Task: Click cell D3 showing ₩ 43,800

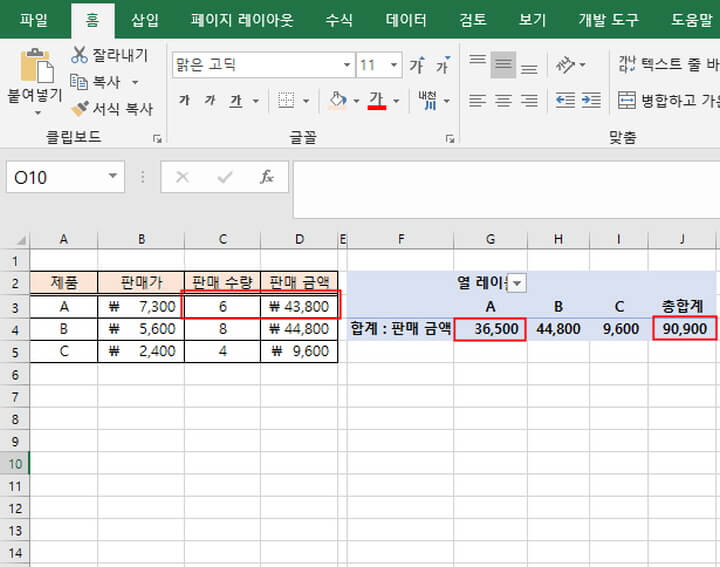Action: [299, 306]
